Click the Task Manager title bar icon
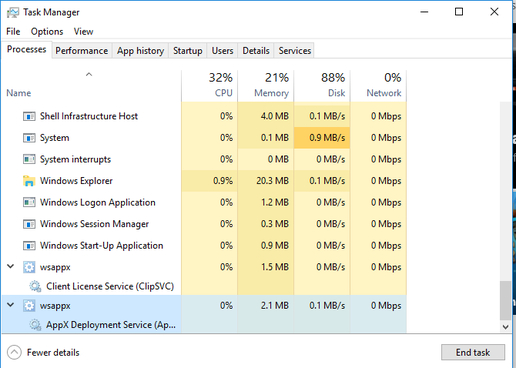Screen dimensions: 516x368 [13, 12]
